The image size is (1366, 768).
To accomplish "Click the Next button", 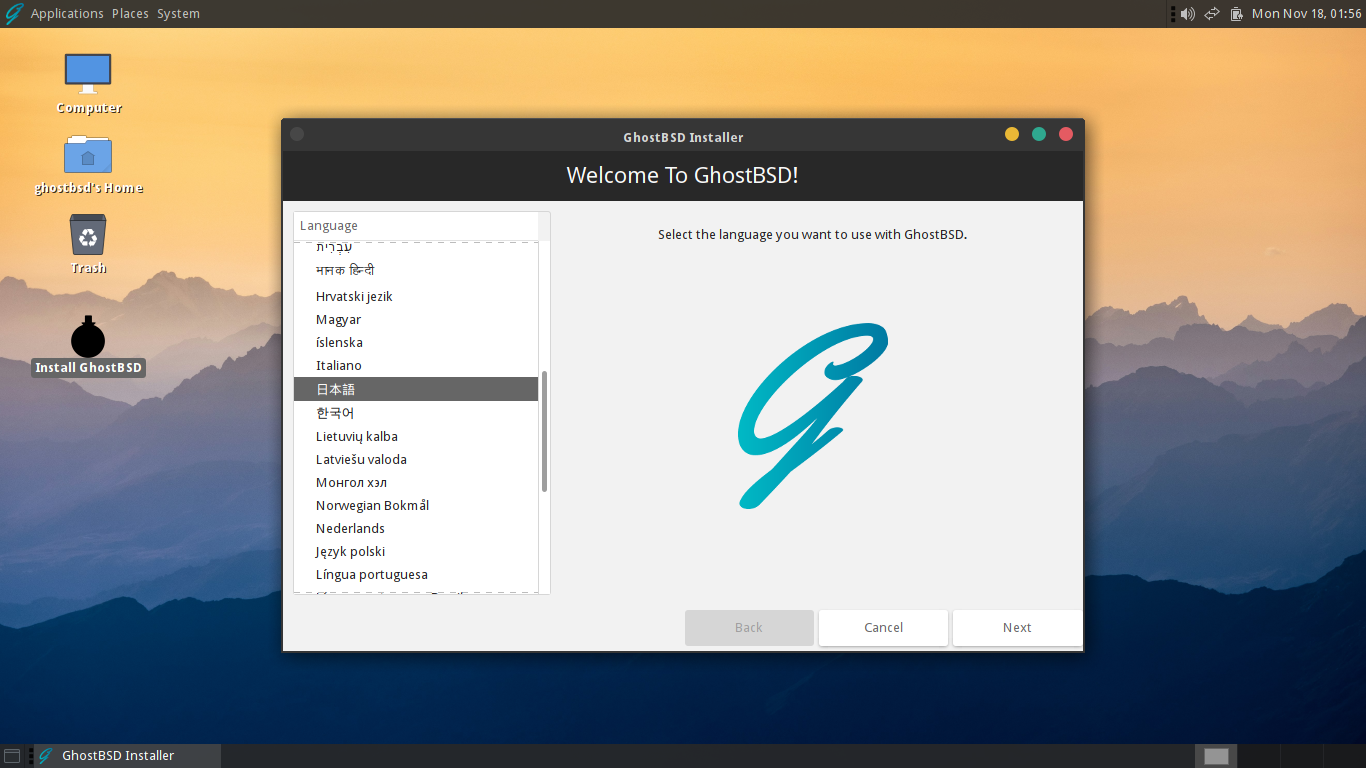I will pos(1017,628).
